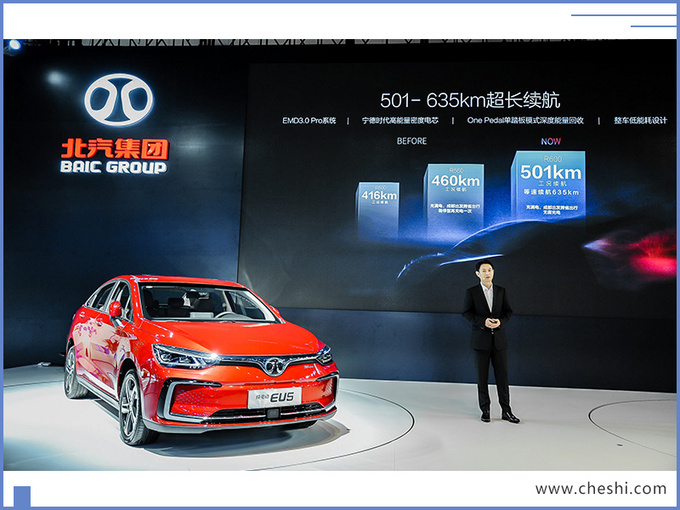
Task: Open the www.cheshi.com watermark link
Action: click(600, 489)
